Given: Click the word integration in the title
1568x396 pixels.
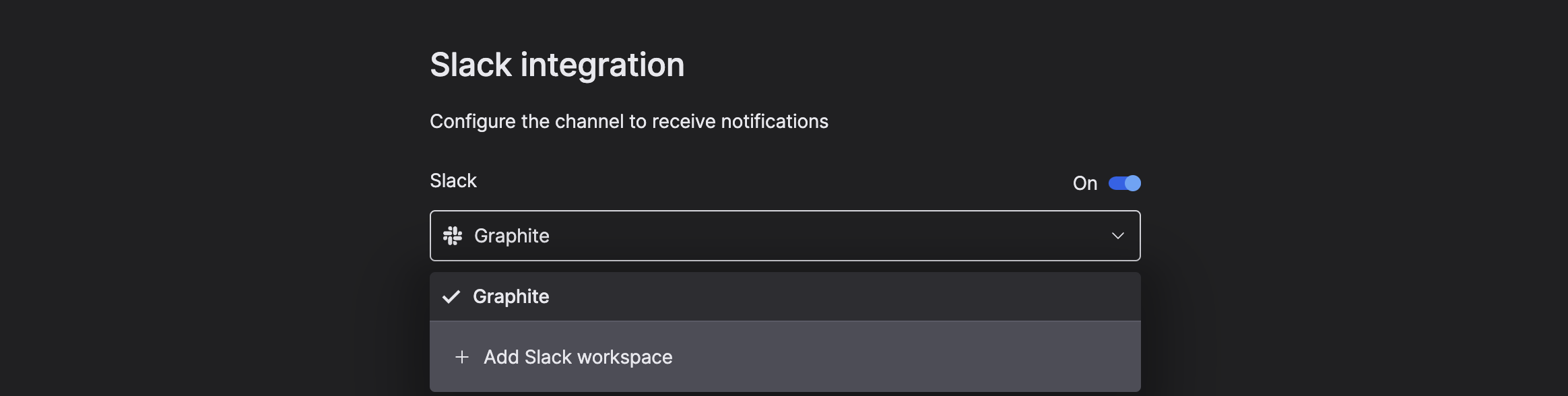Looking at the screenshot, I should pos(602,66).
